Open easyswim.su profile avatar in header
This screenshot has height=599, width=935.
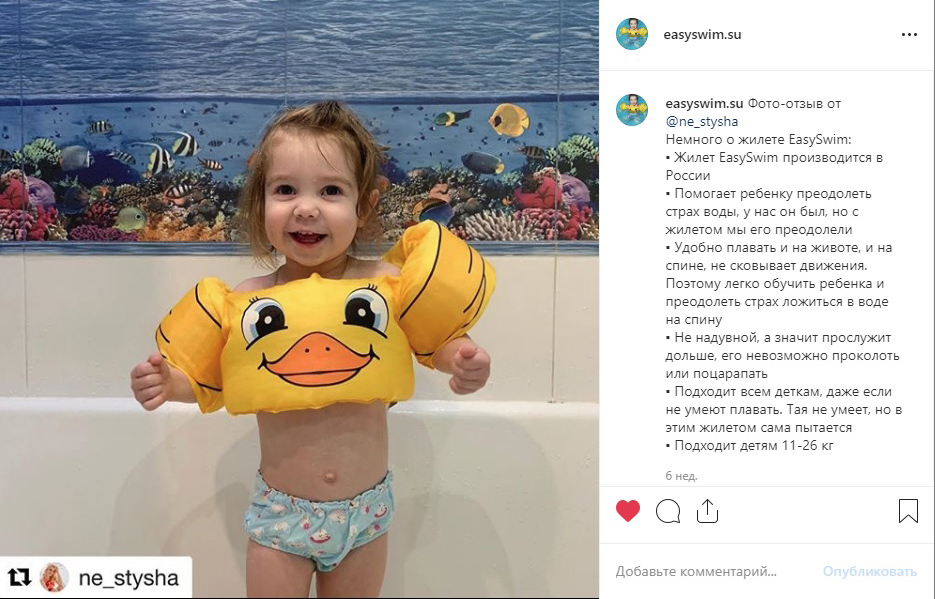click(x=632, y=34)
